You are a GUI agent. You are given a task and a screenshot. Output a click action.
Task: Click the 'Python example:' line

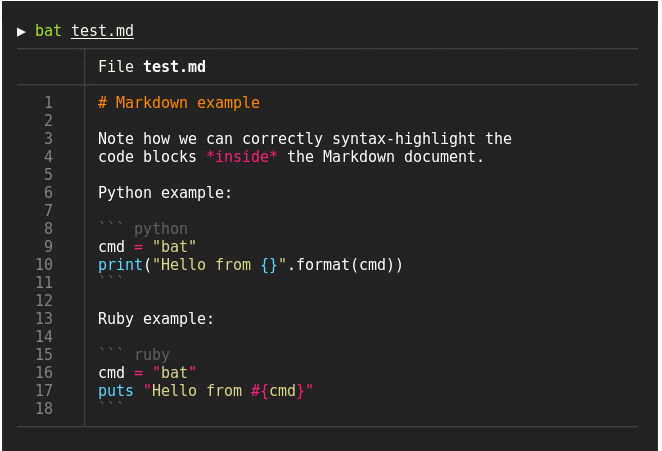[164, 193]
